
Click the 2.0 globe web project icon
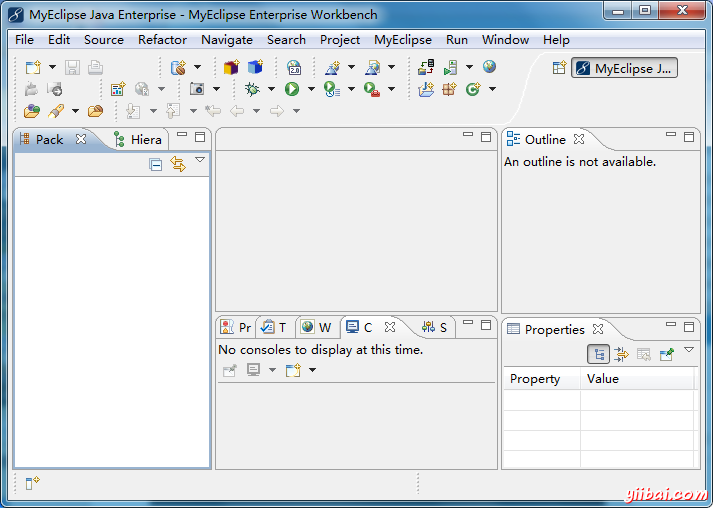click(294, 67)
